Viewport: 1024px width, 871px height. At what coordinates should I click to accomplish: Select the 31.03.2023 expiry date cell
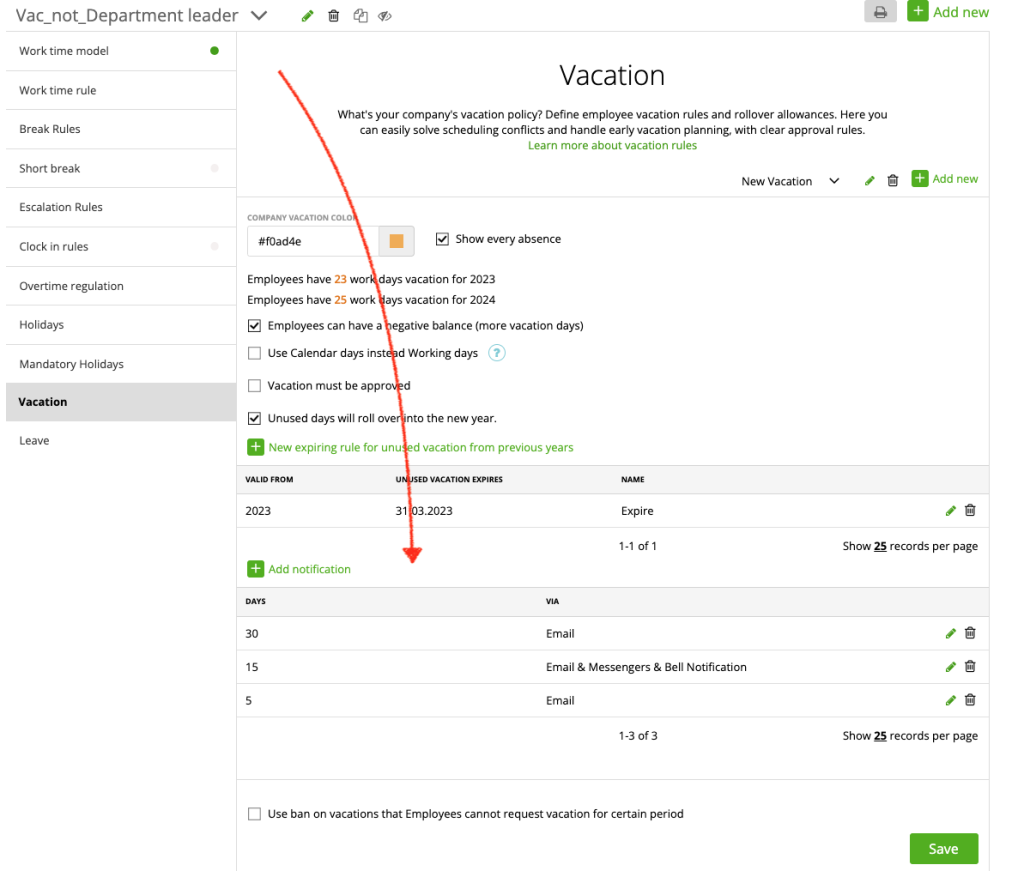(x=424, y=511)
